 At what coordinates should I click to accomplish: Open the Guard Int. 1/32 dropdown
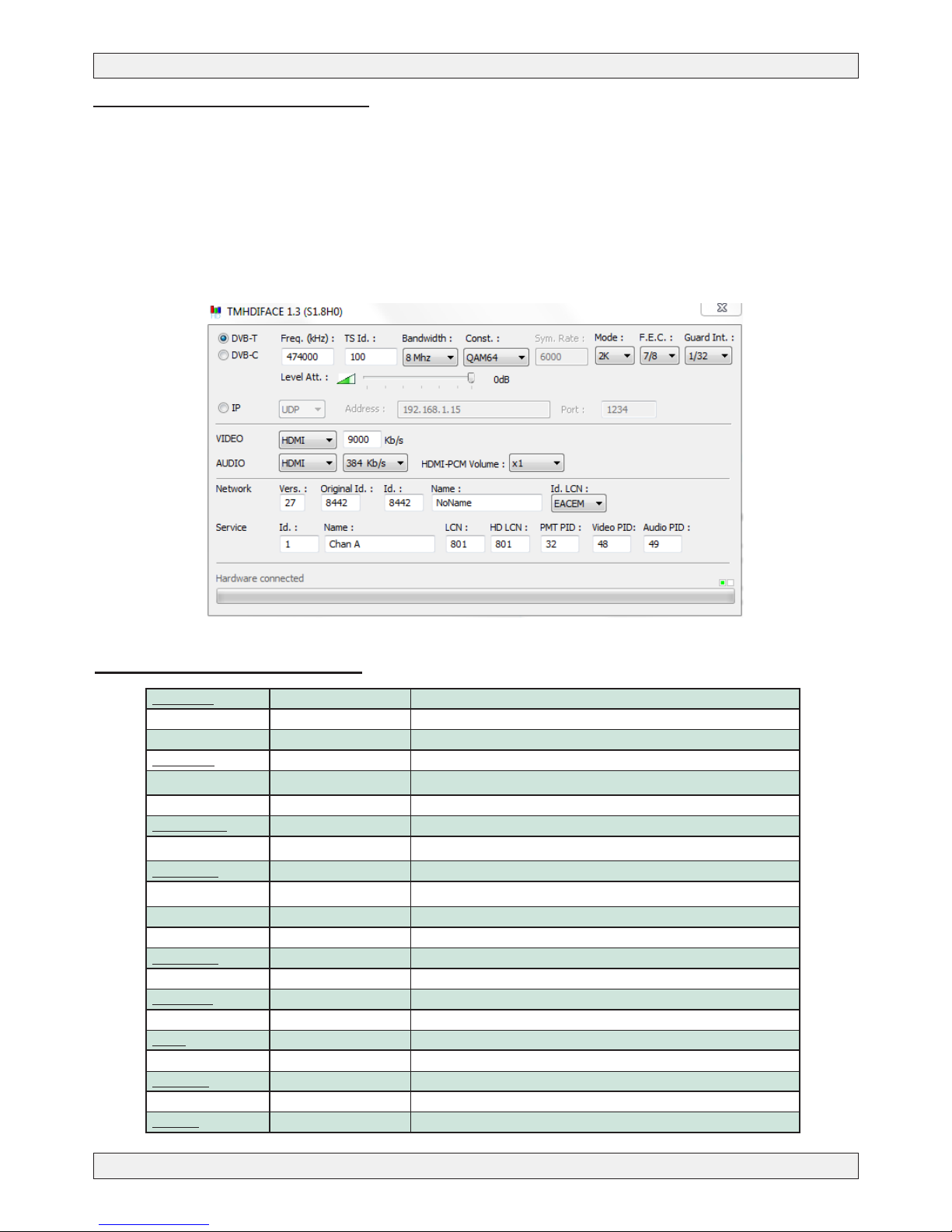[708, 356]
